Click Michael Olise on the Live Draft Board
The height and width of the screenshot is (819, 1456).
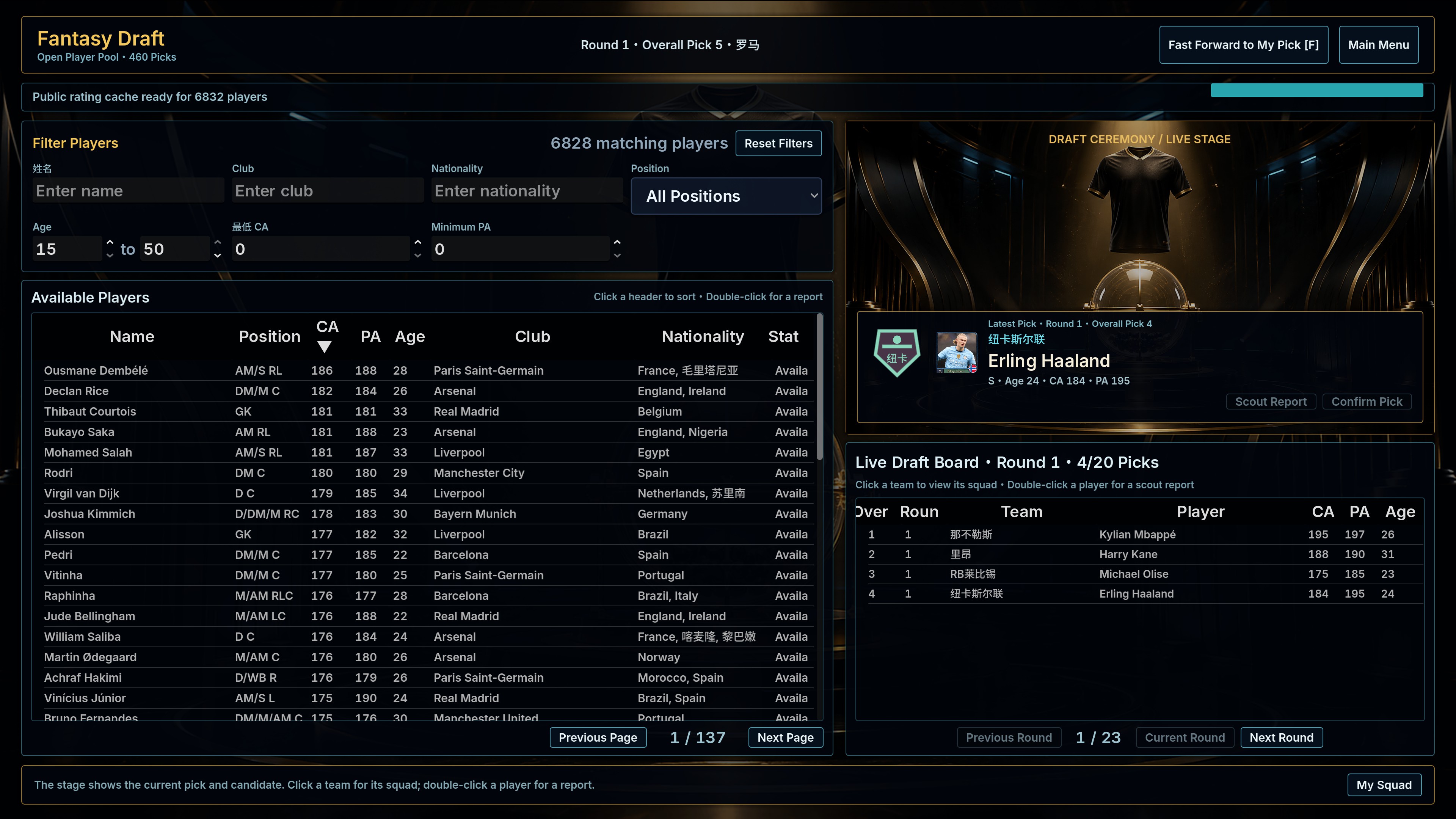(1134, 574)
